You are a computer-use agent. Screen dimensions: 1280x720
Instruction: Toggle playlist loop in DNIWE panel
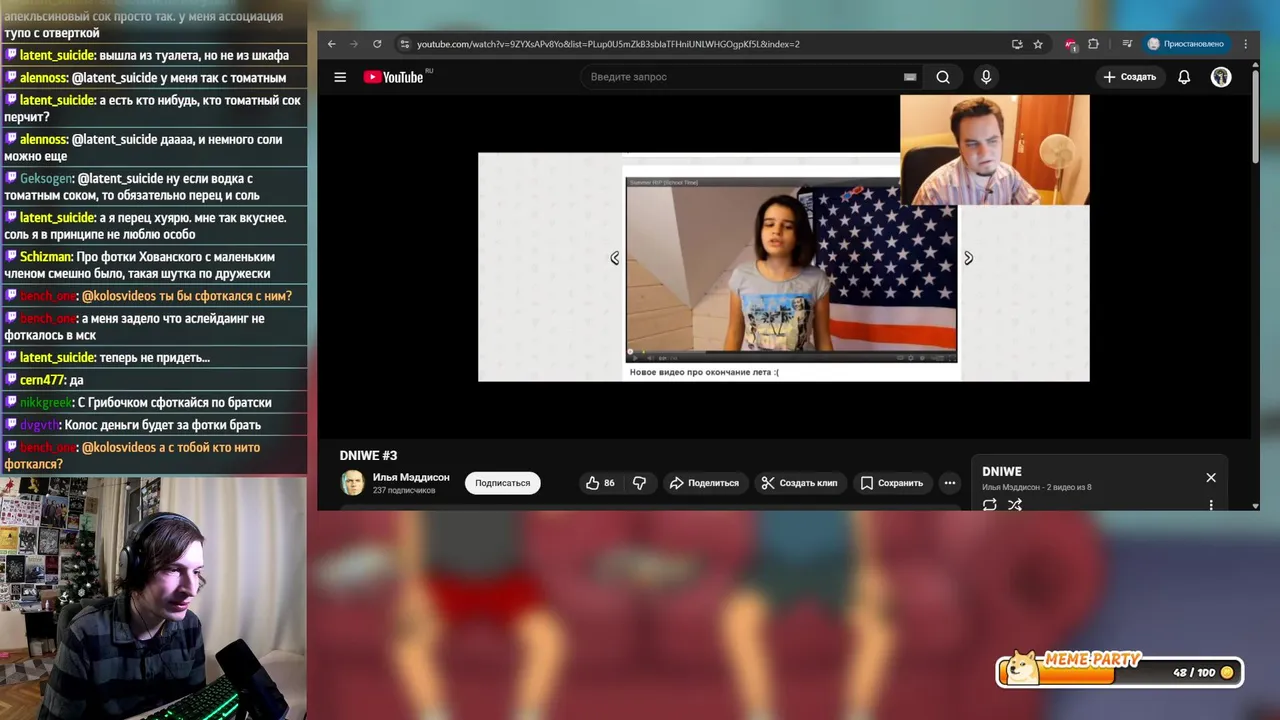coord(990,505)
